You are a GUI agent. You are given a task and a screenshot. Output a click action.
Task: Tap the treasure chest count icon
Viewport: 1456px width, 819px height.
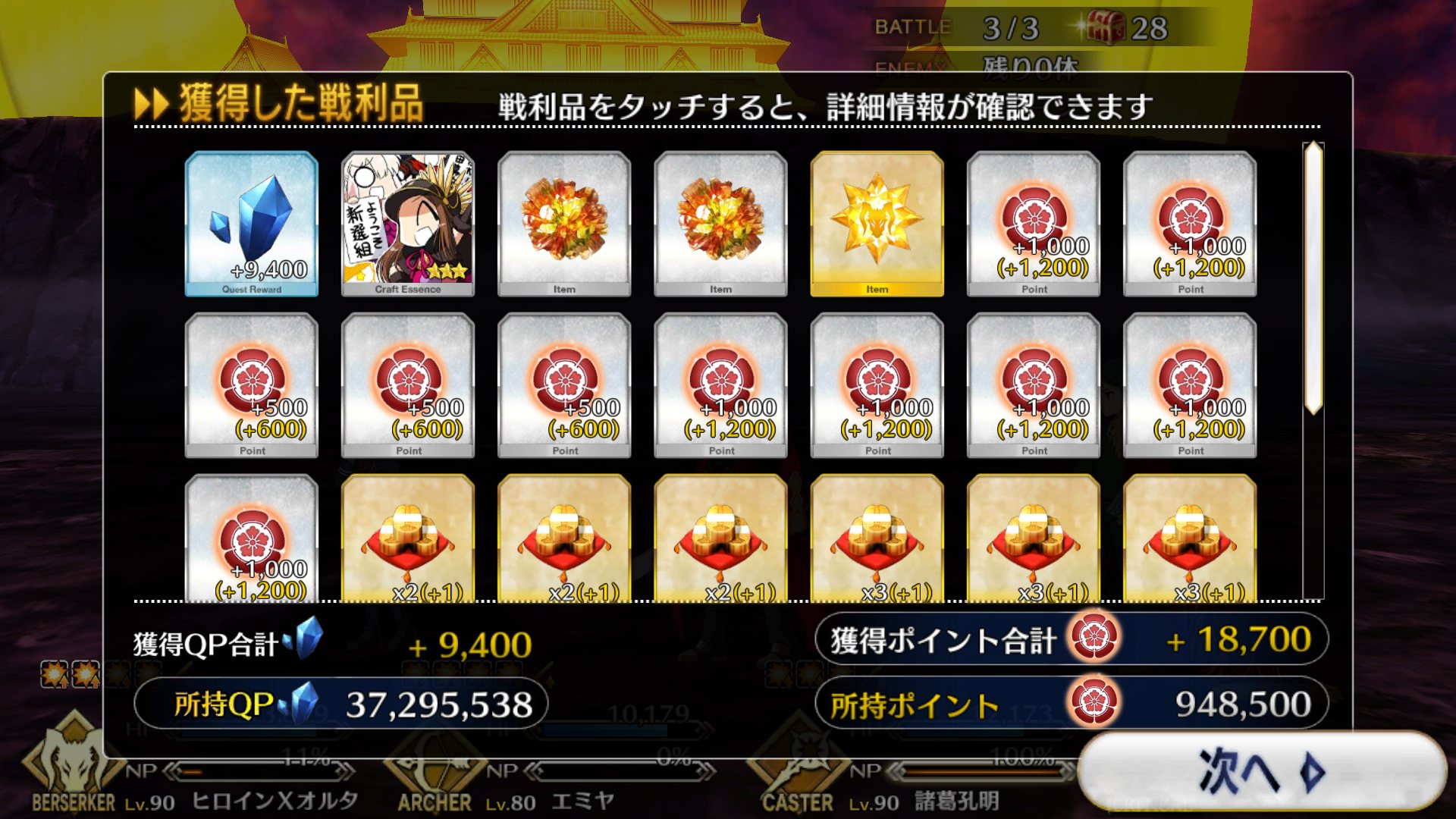click(x=1104, y=28)
